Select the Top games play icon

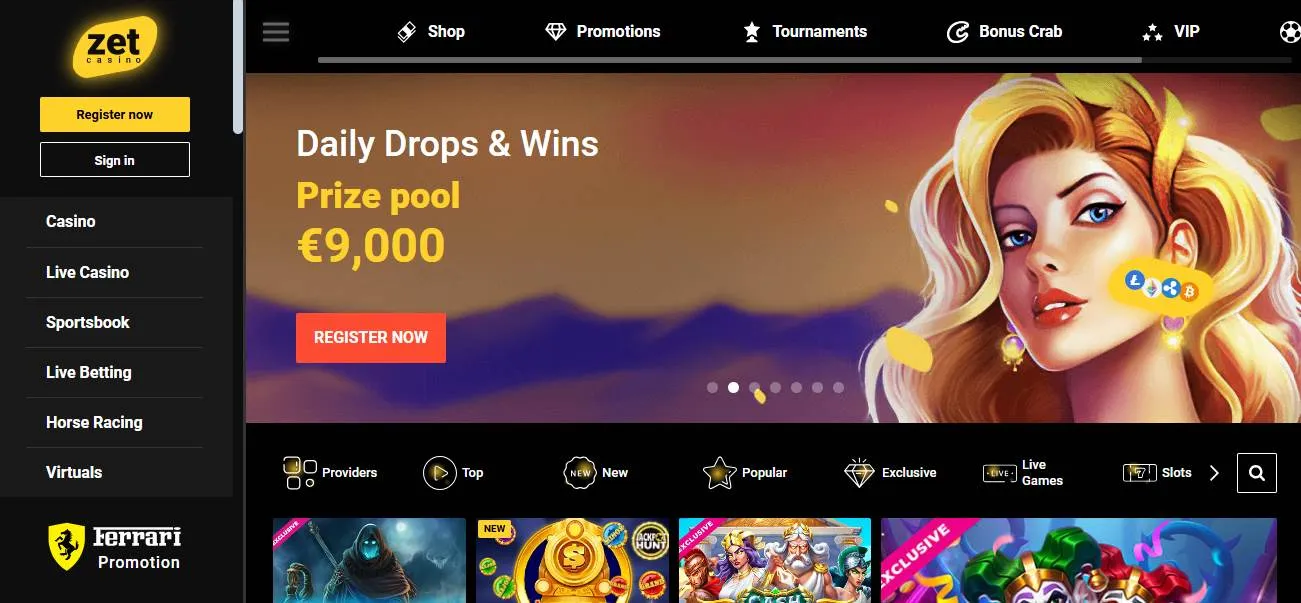(x=440, y=473)
